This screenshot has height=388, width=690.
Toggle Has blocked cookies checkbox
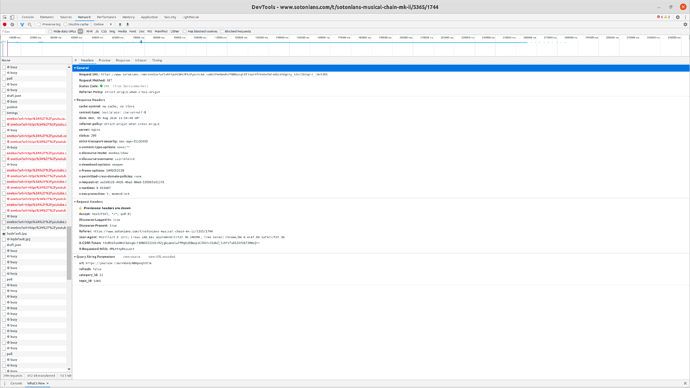pyautogui.click(x=185, y=32)
